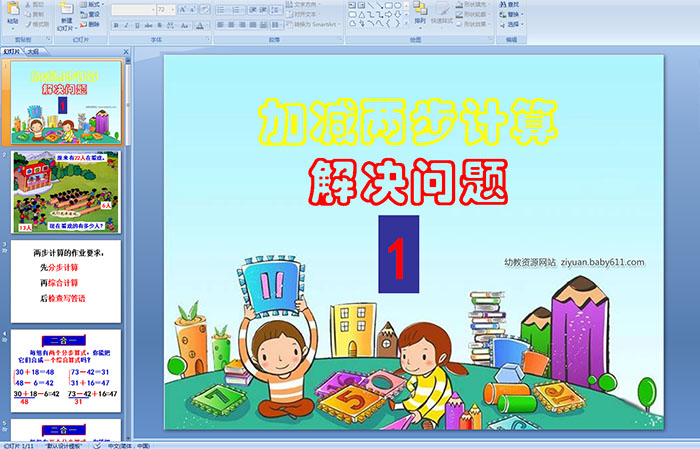Screen dimensions: 700x449
Task: Open the Paragraph group dialog launcher
Action: [340, 39]
